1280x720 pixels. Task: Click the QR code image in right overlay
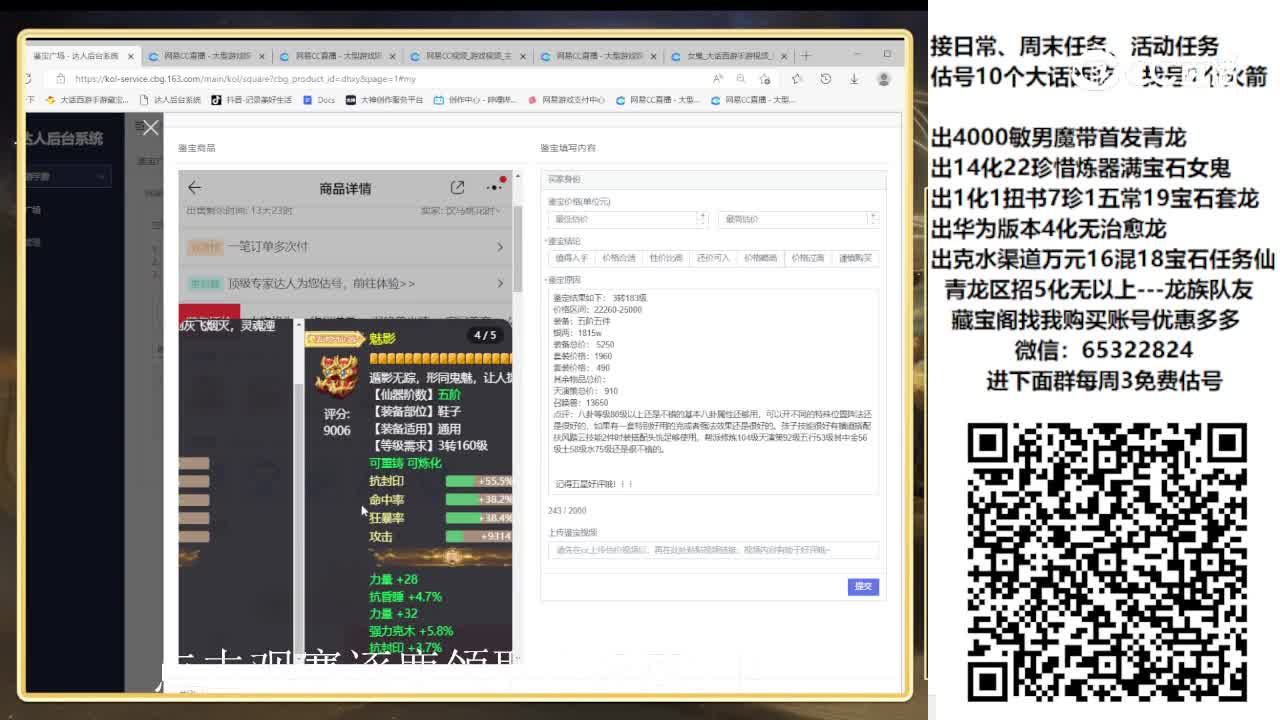[x=1107, y=562]
